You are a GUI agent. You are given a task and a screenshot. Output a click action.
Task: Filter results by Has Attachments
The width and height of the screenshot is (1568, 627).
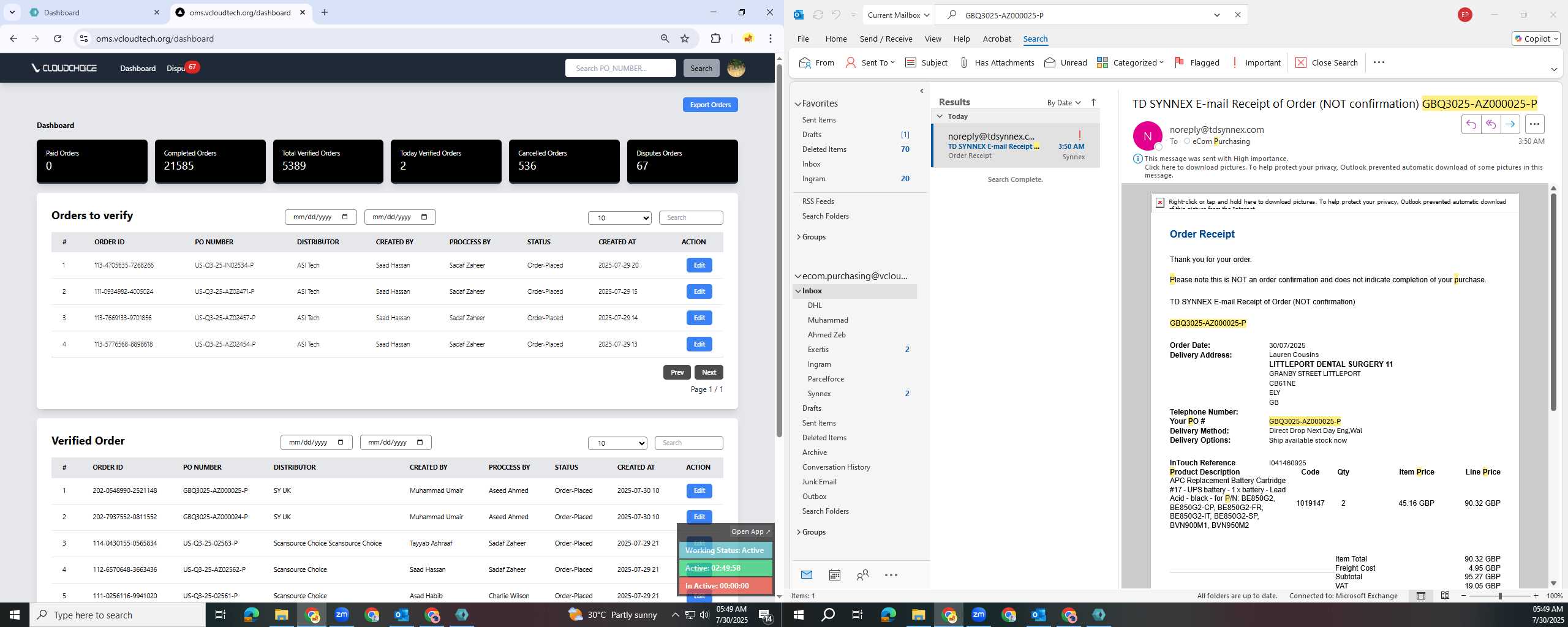[997, 62]
